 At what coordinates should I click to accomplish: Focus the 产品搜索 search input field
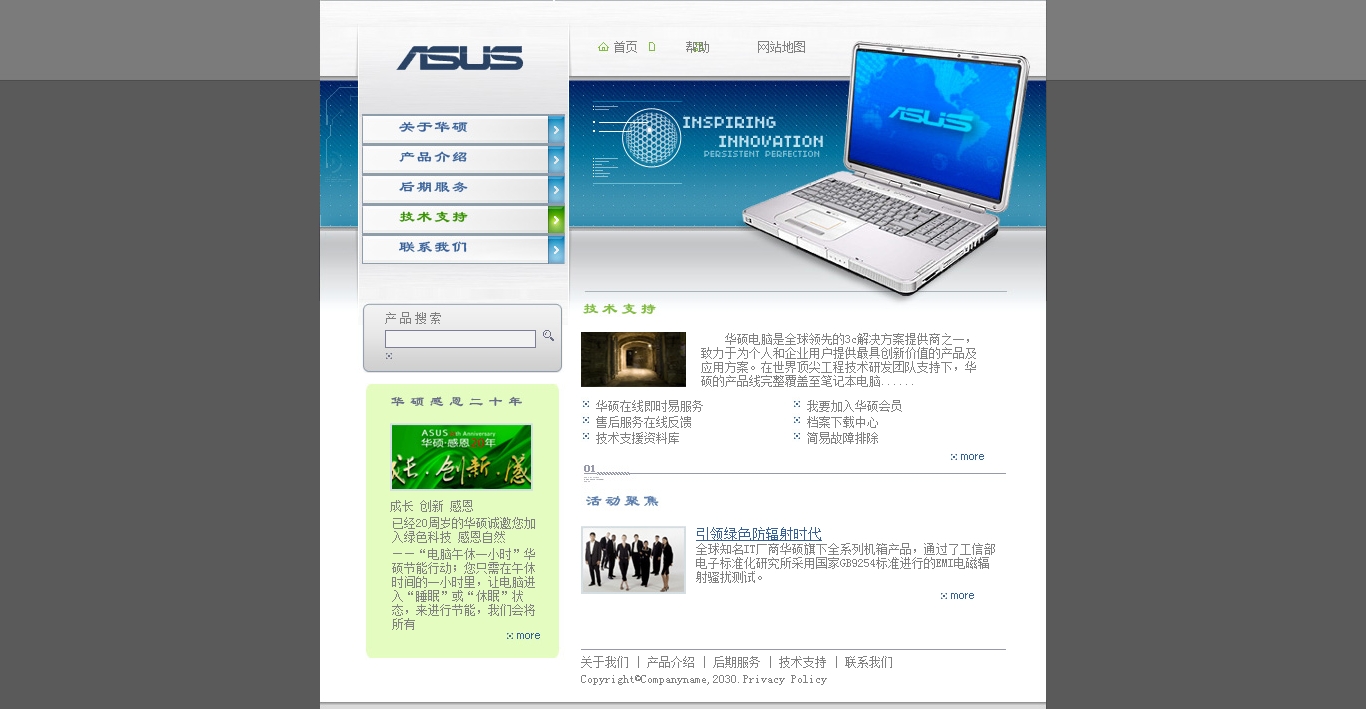point(460,339)
